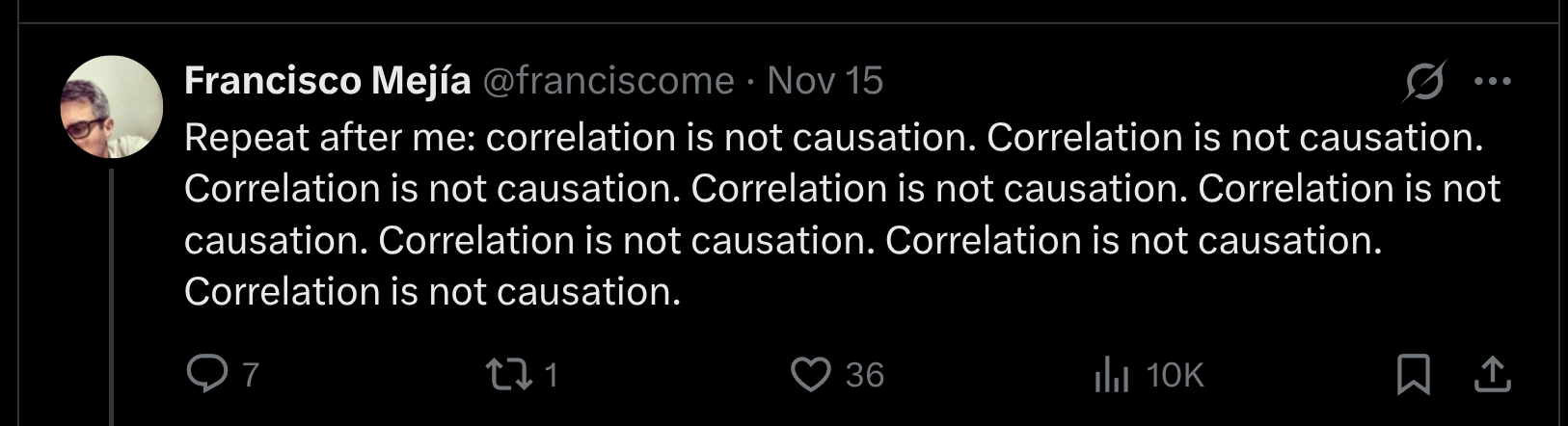Click Francisco Mejía's profile picture
Image resolution: width=1568 pixels, height=426 pixels.
tap(112, 106)
